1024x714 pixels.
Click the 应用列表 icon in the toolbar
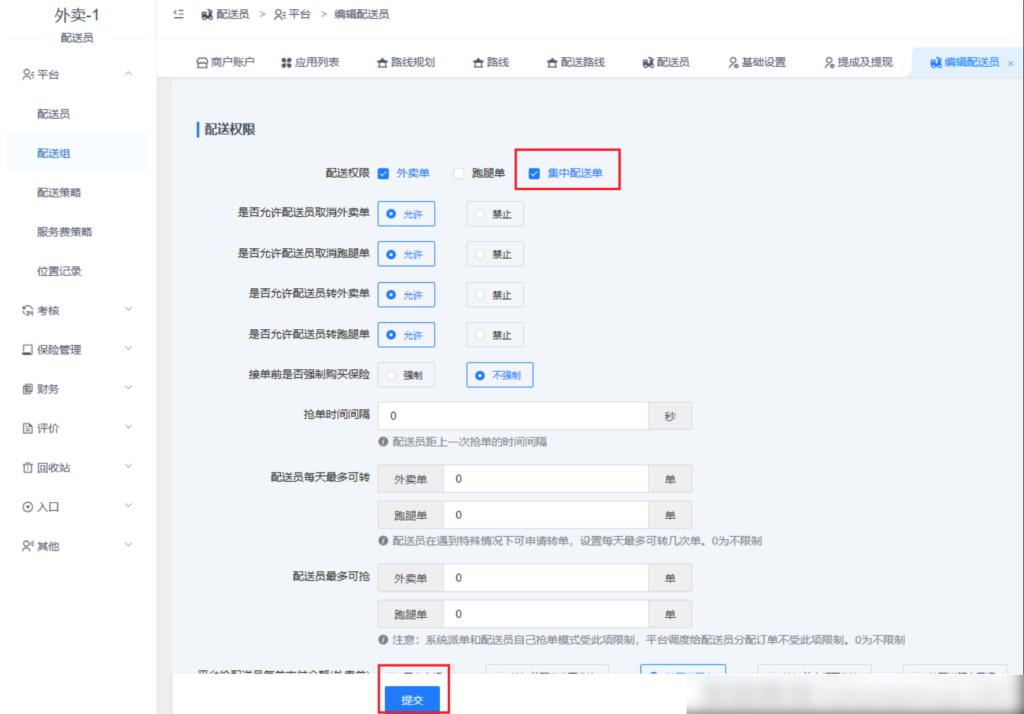(286, 61)
